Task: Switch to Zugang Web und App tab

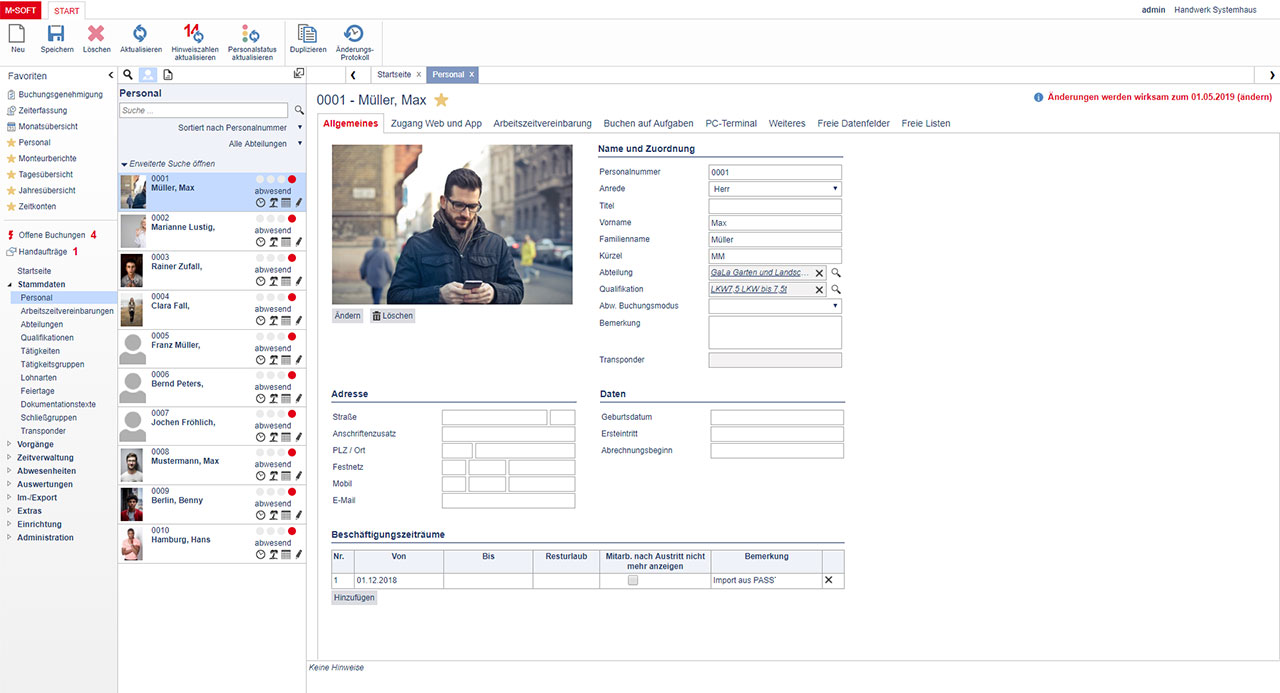Action: (438, 123)
